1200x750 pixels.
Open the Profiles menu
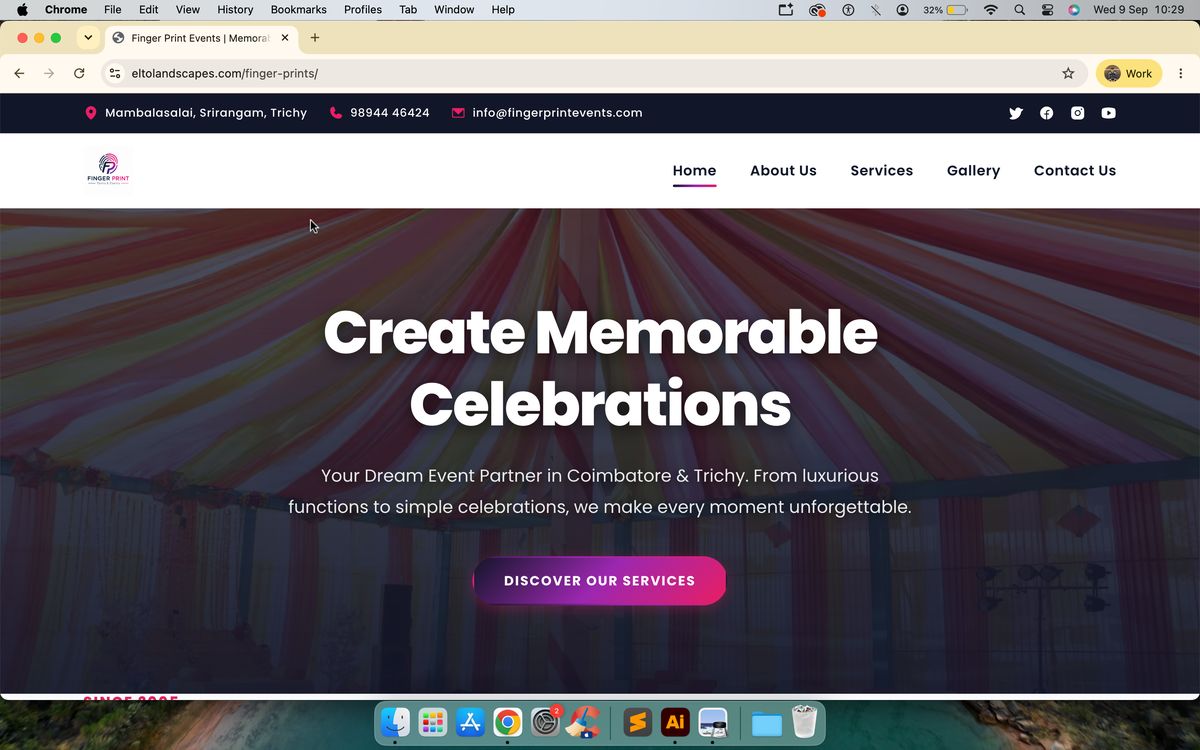(363, 10)
